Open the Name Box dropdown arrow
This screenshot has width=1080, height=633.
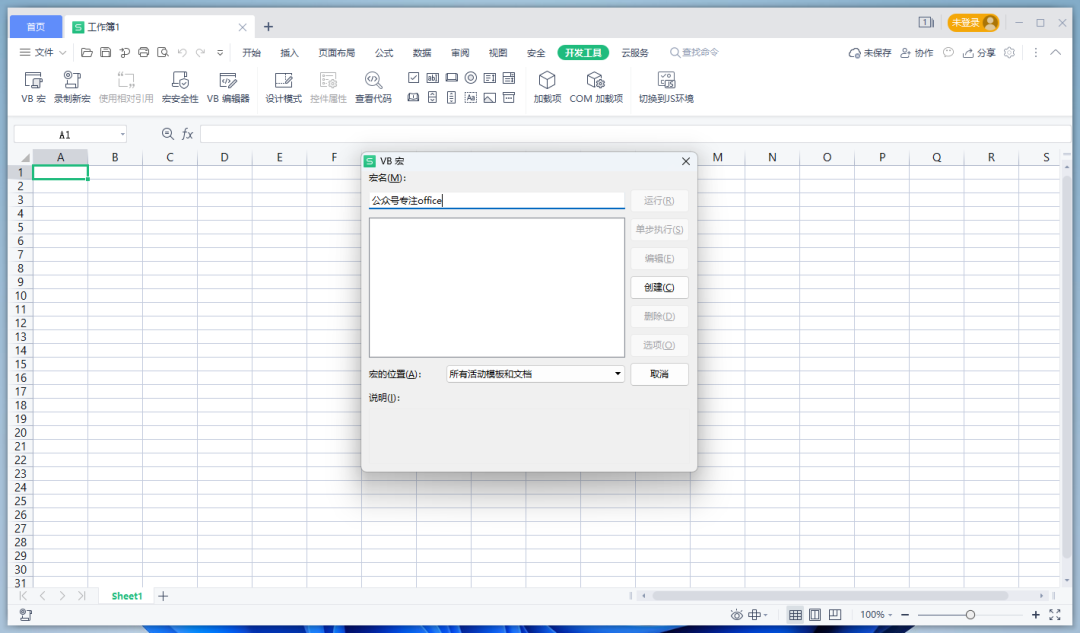[x=123, y=134]
